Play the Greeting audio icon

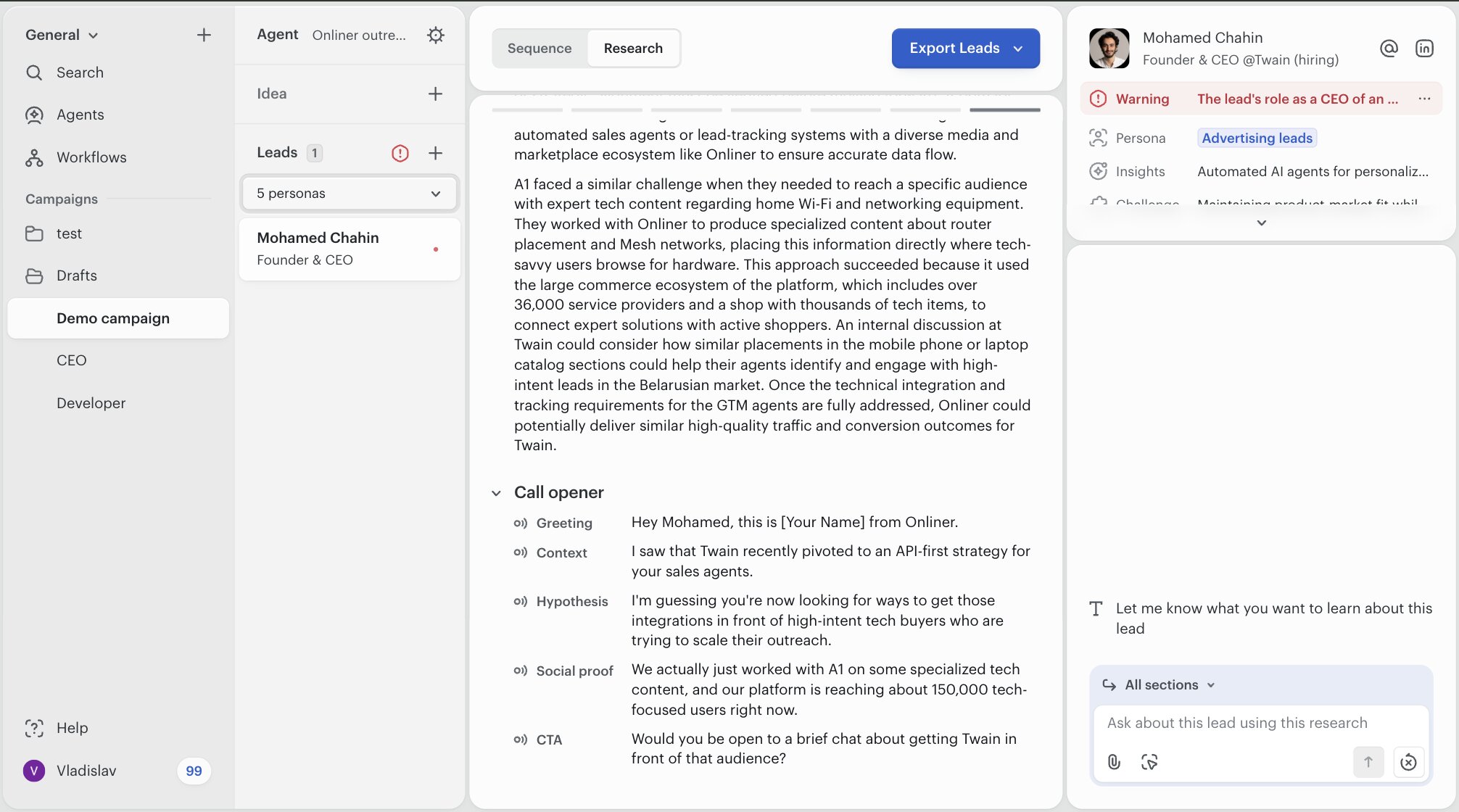520,523
